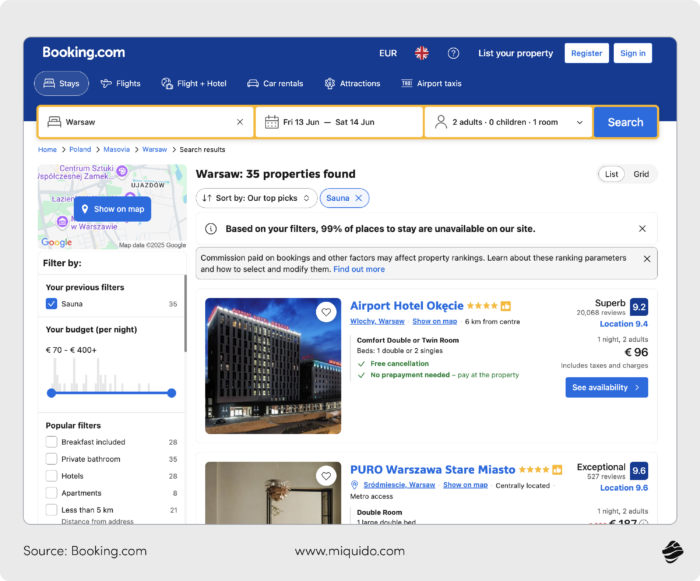Click the Warsaw destination input field
Viewport: 700px width, 581px height.
[146, 122]
